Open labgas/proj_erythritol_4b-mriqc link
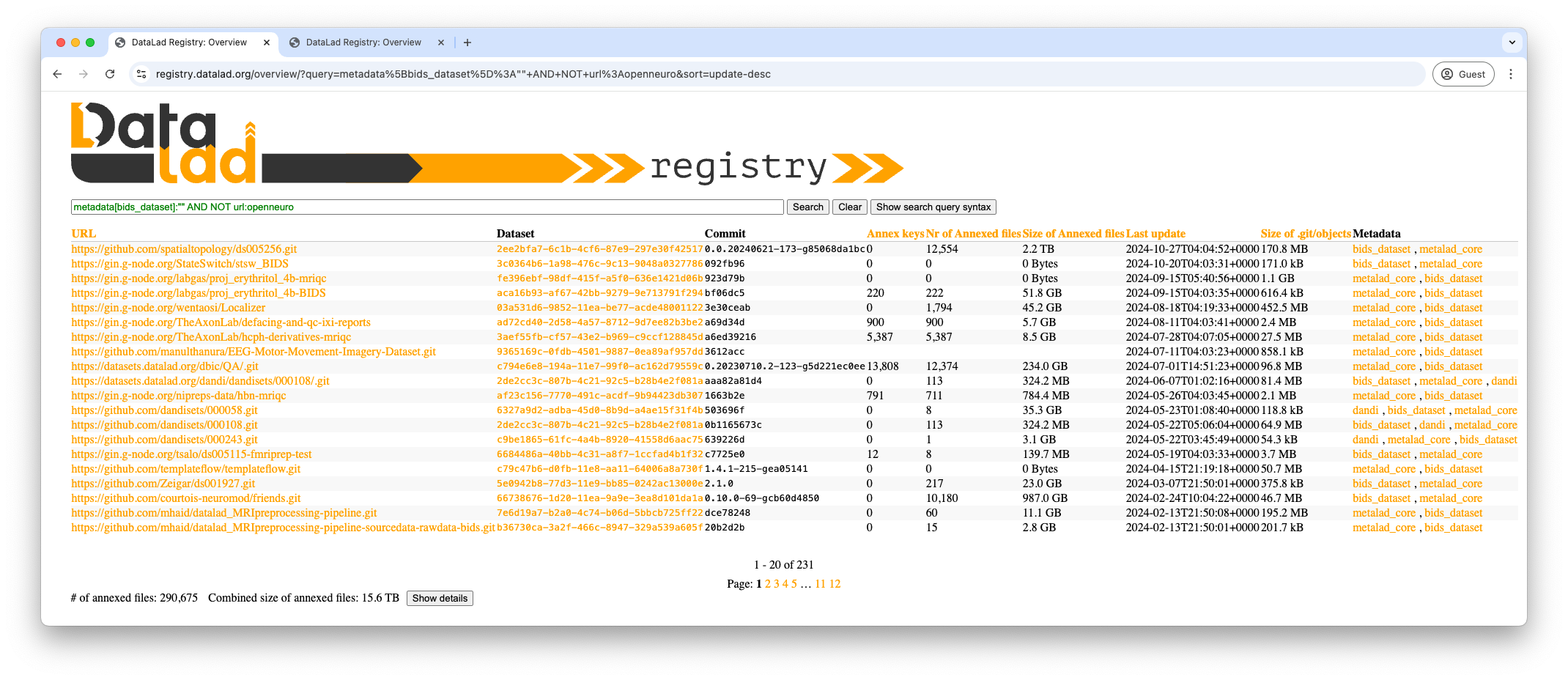The width and height of the screenshot is (1568, 680). coord(199,278)
